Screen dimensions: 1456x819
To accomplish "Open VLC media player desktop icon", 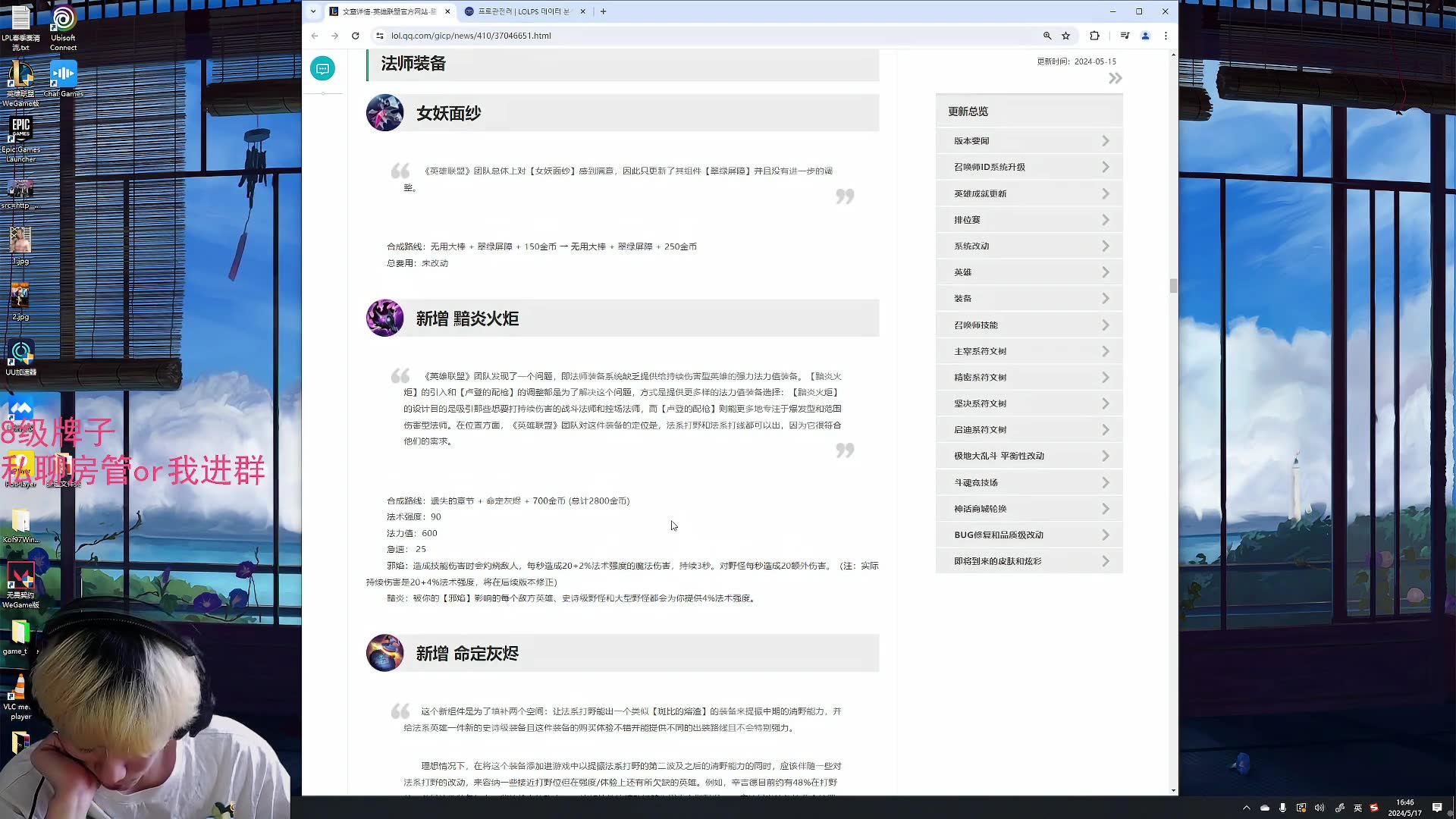I will coord(20,698).
